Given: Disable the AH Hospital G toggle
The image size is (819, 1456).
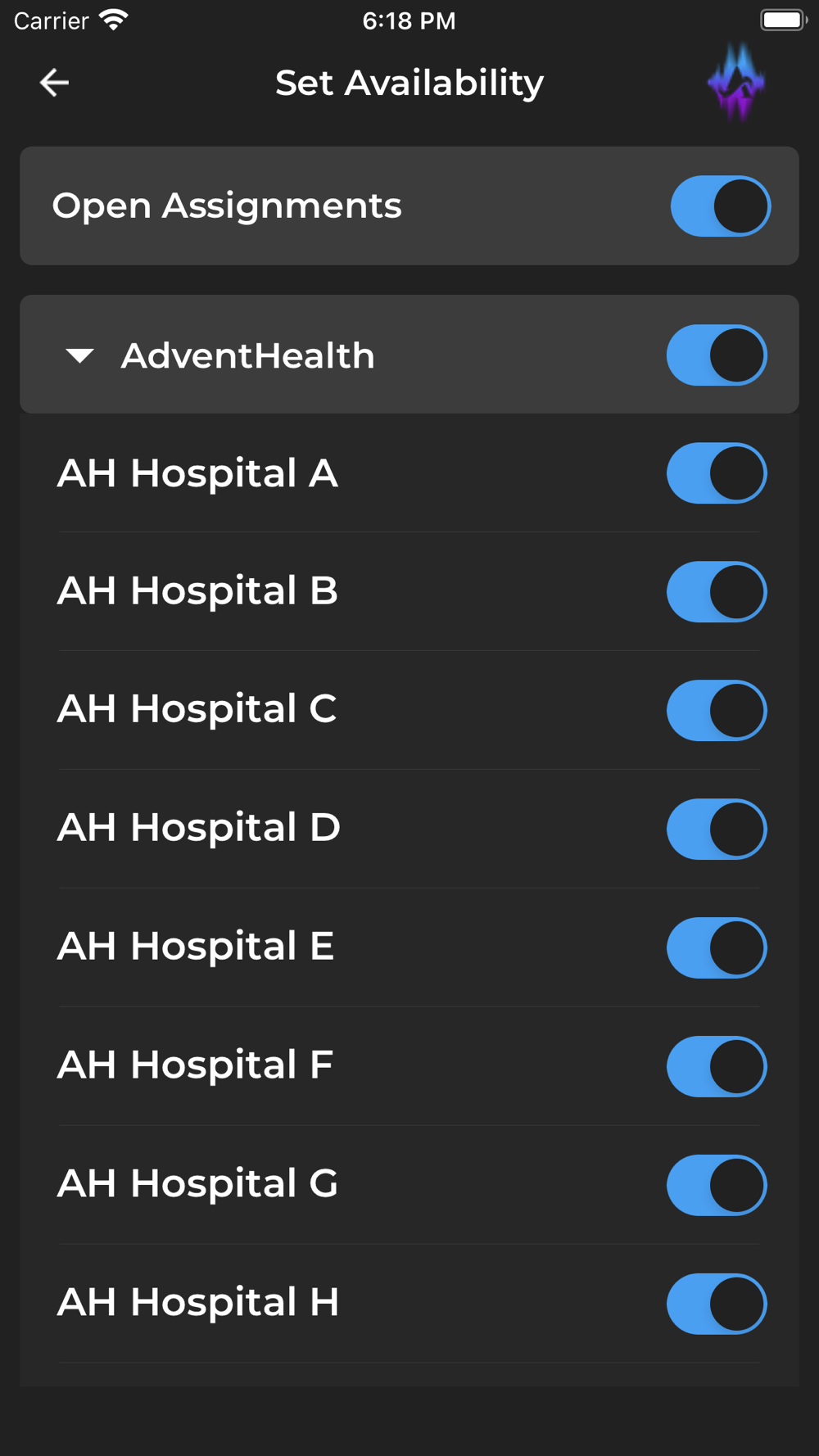Looking at the screenshot, I should [717, 1185].
